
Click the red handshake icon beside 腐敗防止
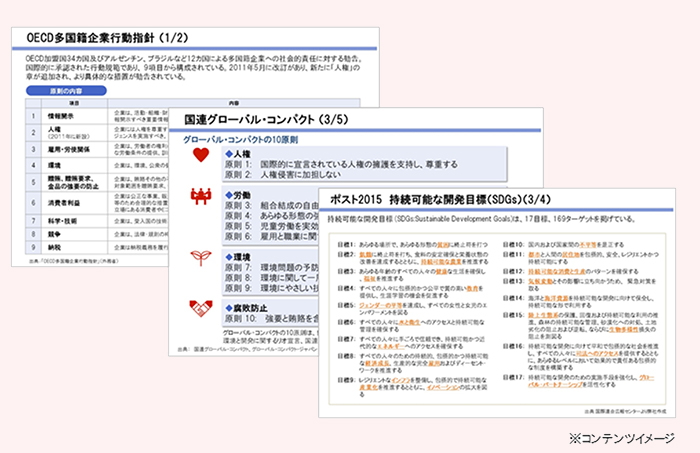coord(200,308)
